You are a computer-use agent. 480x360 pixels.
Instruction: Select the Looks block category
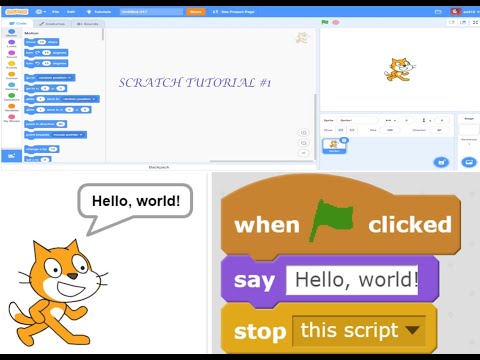11,44
